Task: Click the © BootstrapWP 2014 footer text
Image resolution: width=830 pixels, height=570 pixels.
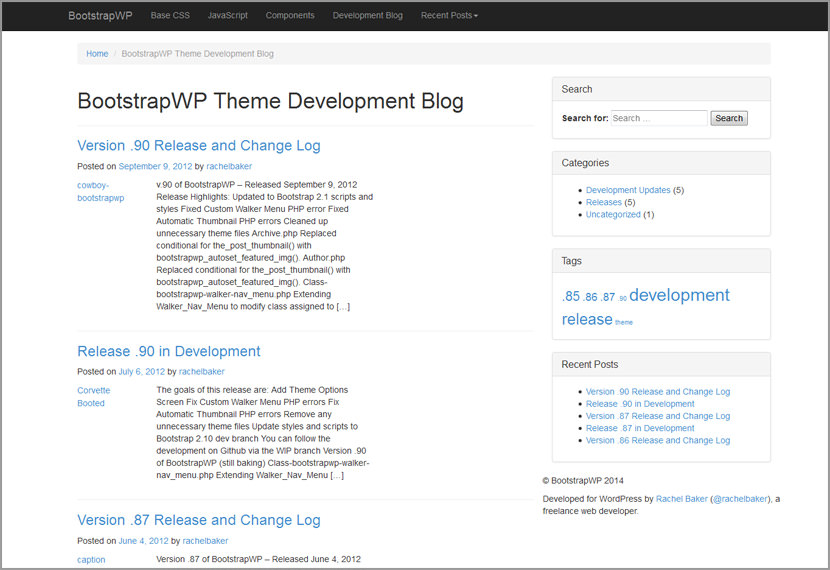Action: pos(583,481)
